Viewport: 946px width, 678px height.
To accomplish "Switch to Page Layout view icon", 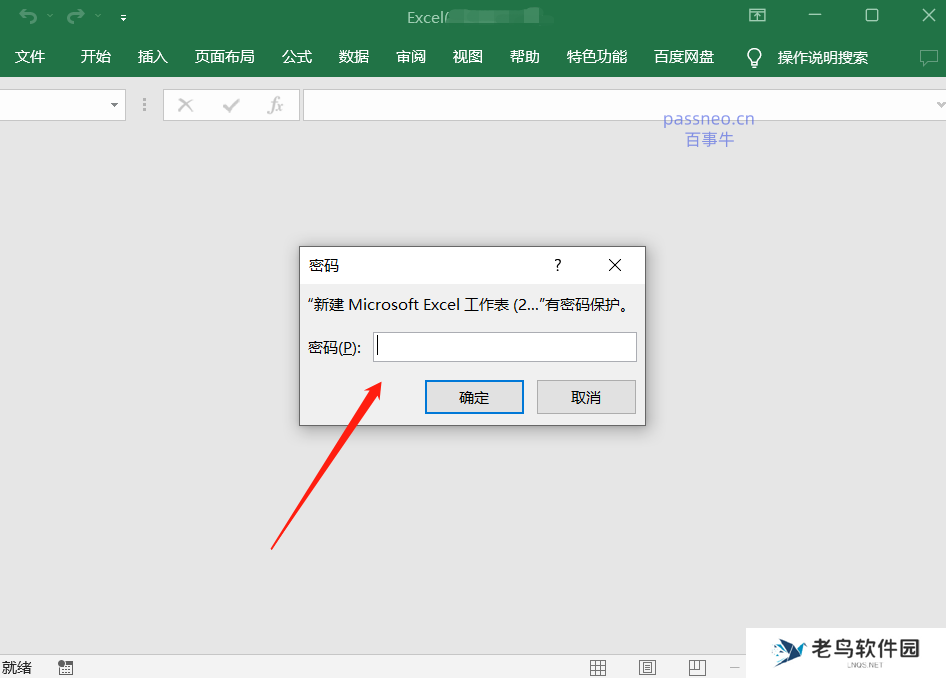I will pyautogui.click(x=647, y=667).
